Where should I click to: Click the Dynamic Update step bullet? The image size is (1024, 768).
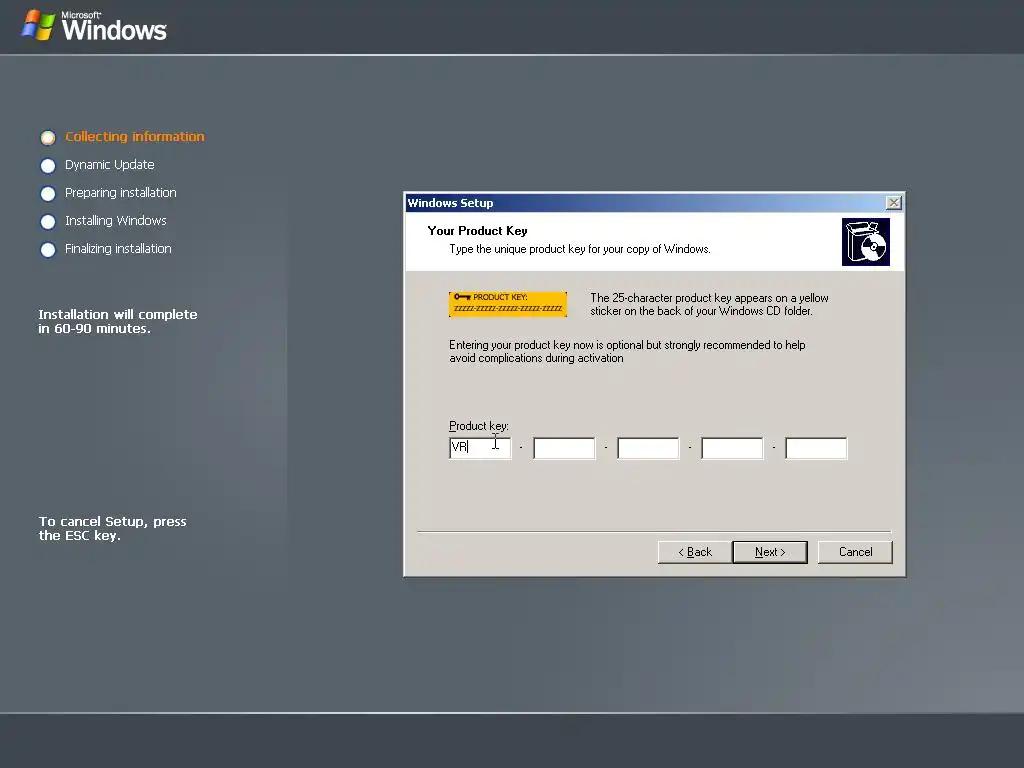[48, 165]
